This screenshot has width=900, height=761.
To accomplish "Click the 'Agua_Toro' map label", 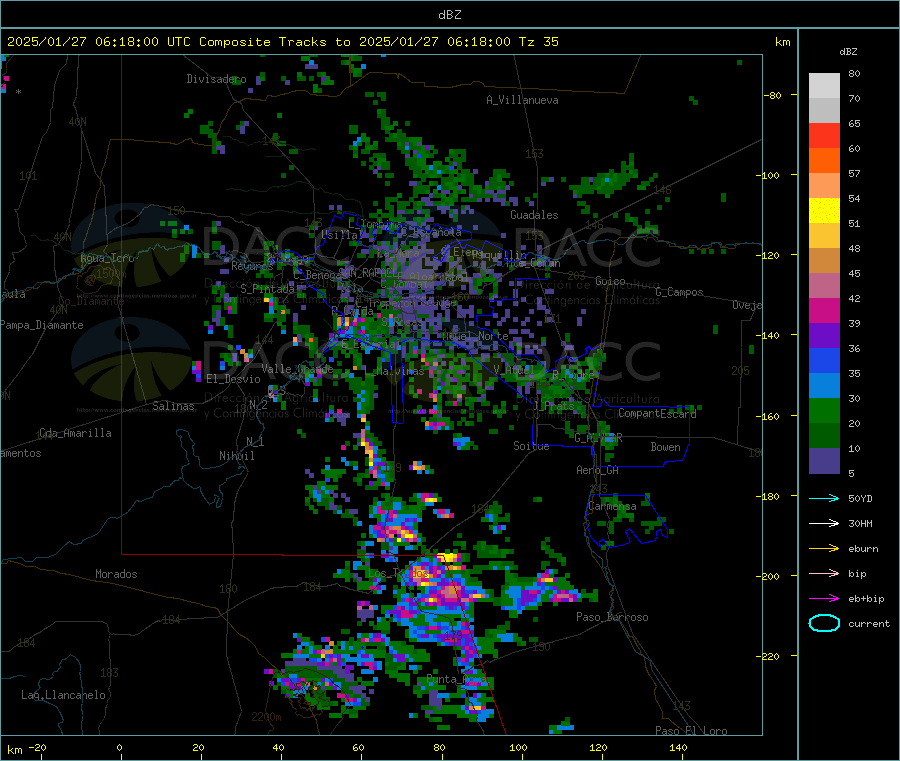I will pyautogui.click(x=107, y=258).
